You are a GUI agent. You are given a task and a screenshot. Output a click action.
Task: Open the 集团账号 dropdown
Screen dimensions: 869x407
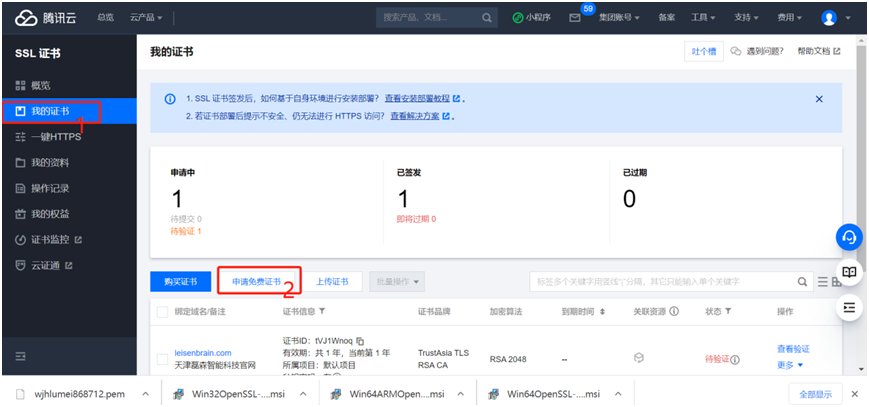coord(619,18)
